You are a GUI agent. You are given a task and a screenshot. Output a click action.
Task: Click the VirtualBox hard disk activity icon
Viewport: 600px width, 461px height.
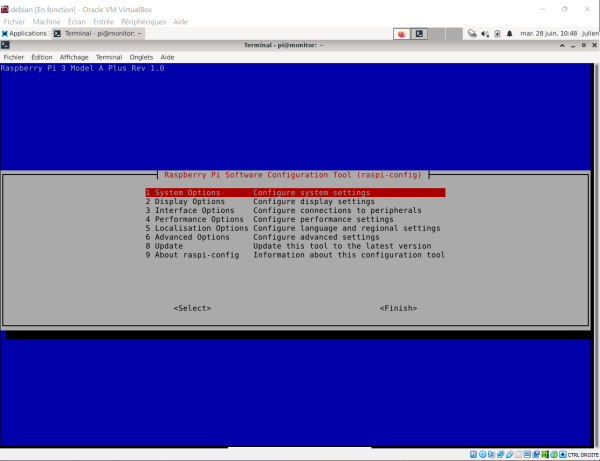pyautogui.click(x=473, y=454)
